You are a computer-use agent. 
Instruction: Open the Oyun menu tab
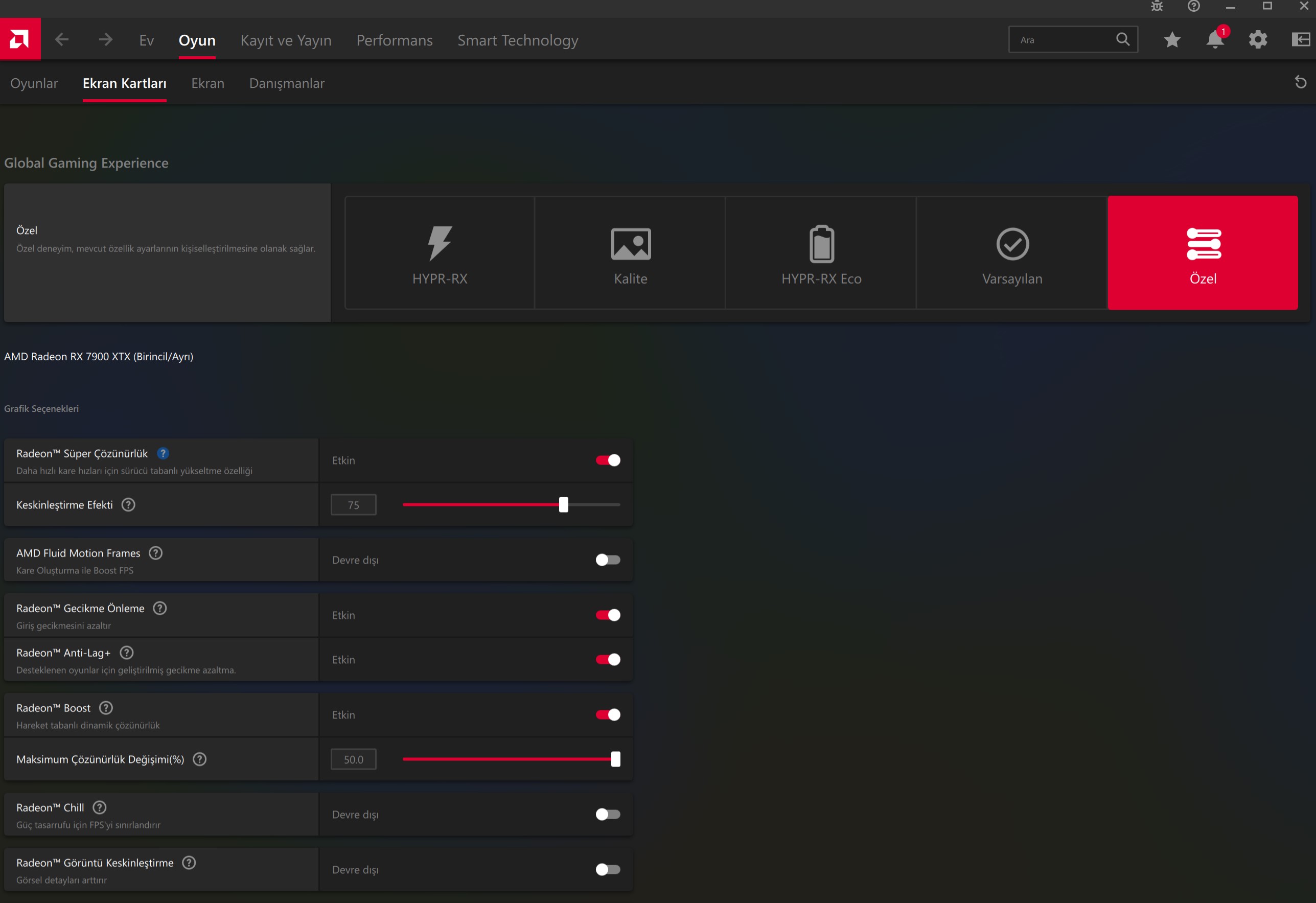click(197, 40)
